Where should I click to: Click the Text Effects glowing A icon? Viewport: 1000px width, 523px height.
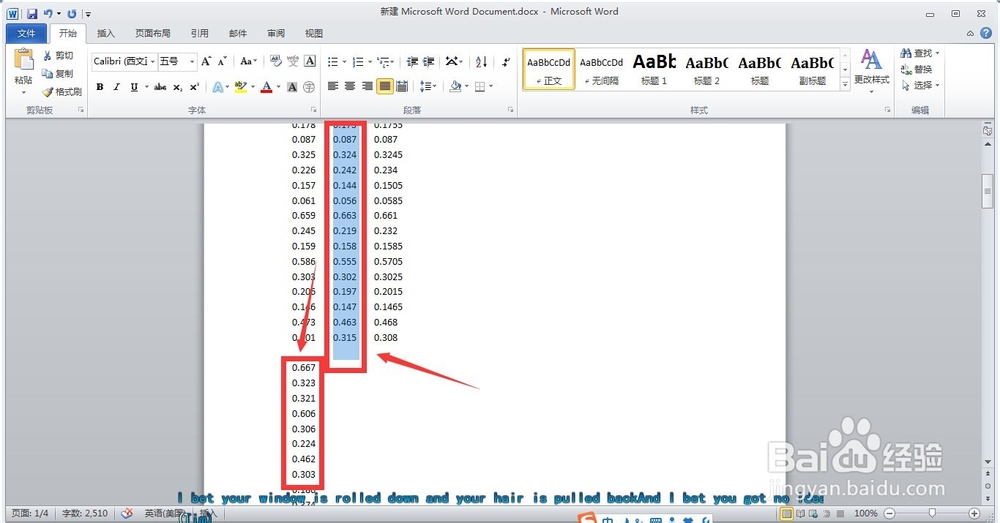pos(217,87)
